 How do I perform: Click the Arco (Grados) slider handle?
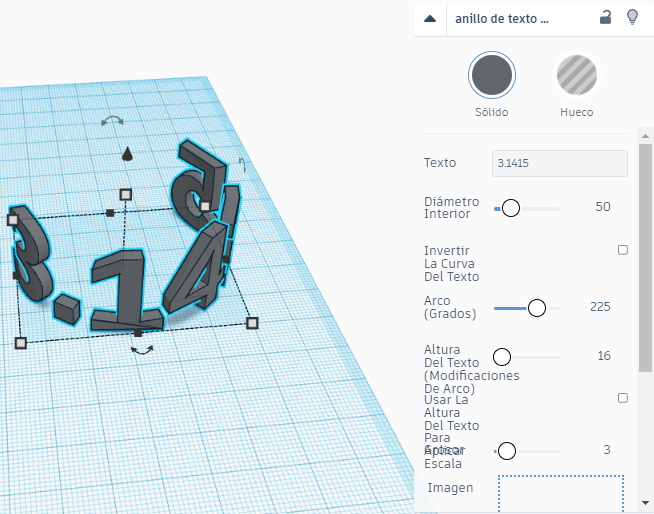pos(536,308)
